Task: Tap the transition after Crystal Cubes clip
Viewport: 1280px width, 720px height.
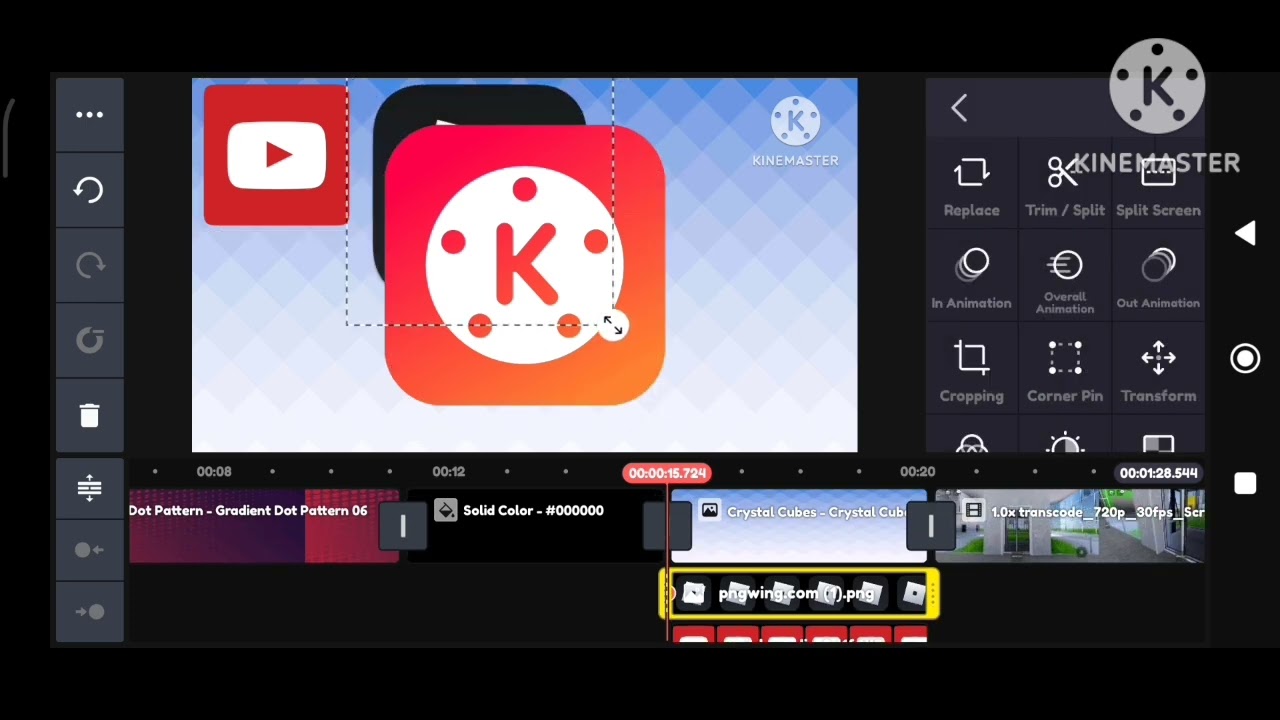Action: click(931, 527)
